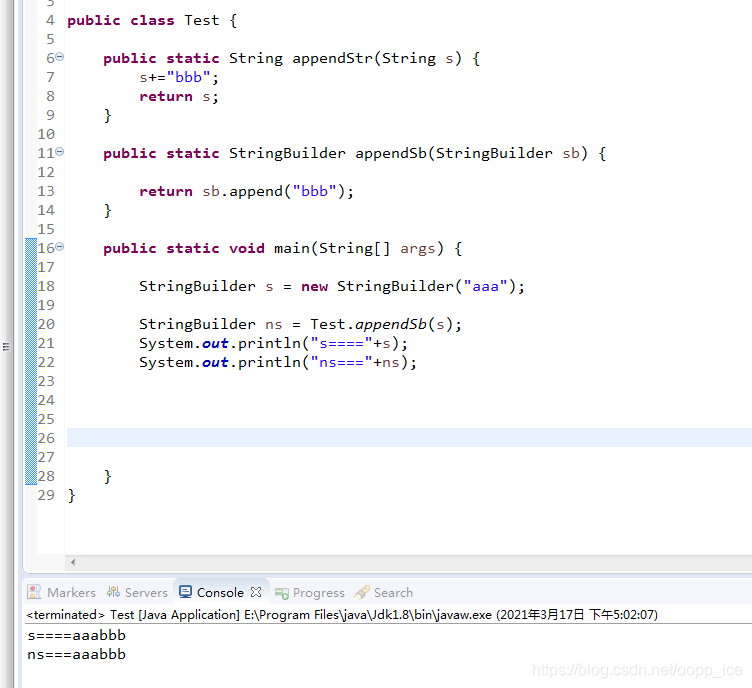Click line number 18 in gutter
This screenshot has width=752, height=688.
pyautogui.click(x=46, y=286)
